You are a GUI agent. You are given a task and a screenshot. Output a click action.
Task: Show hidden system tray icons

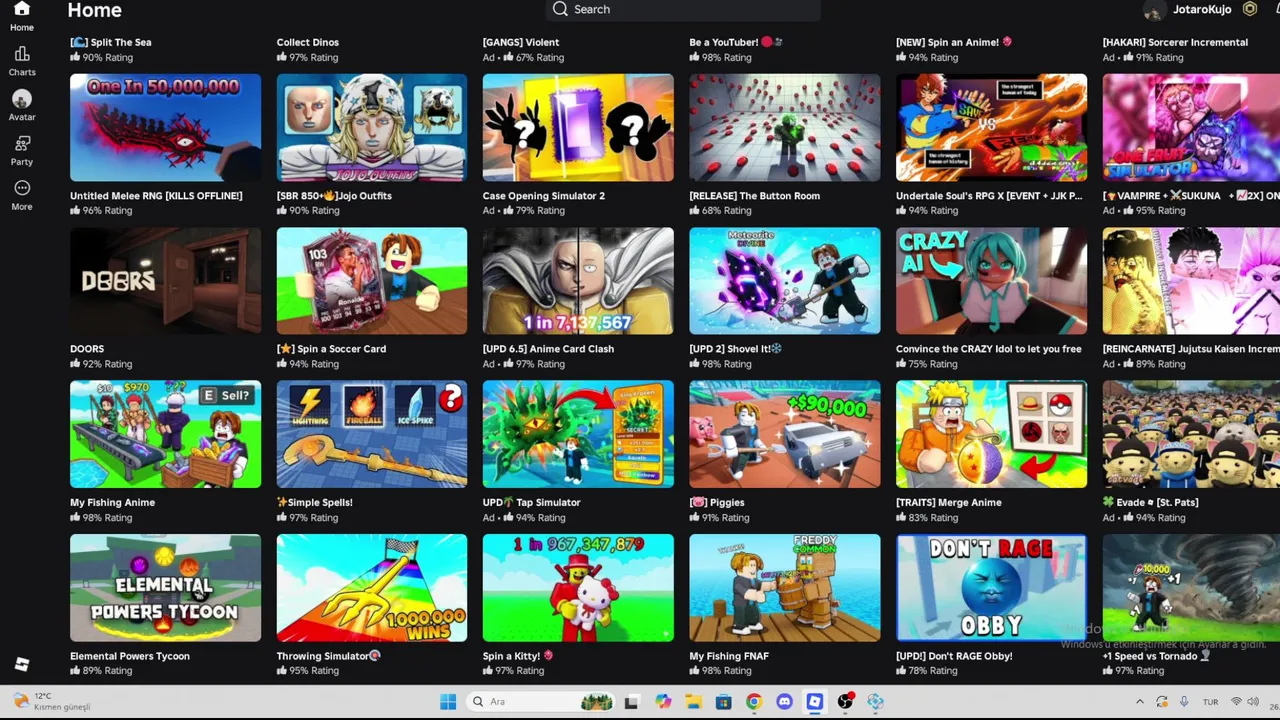(1139, 702)
